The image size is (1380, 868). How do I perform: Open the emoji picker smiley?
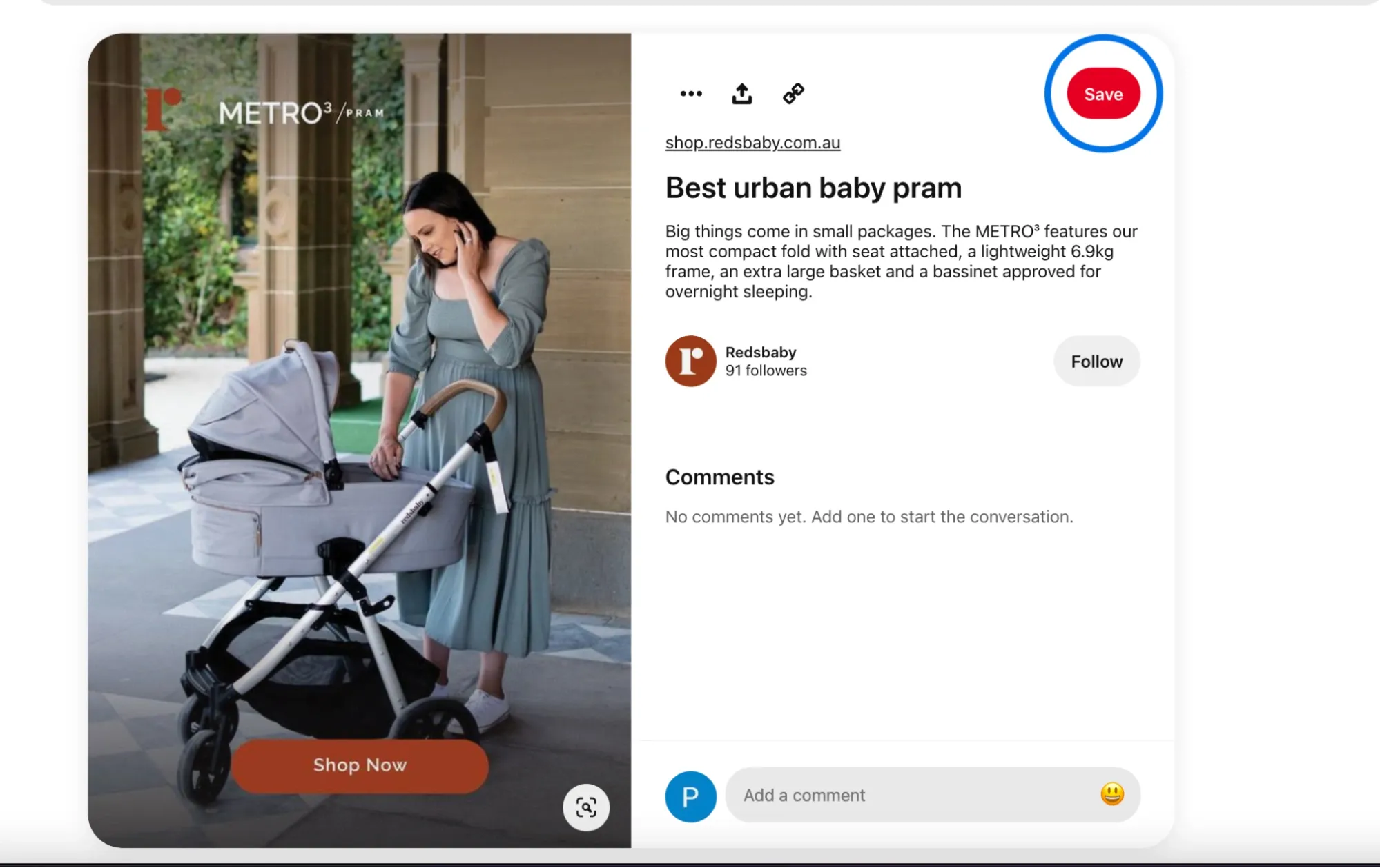click(1112, 794)
